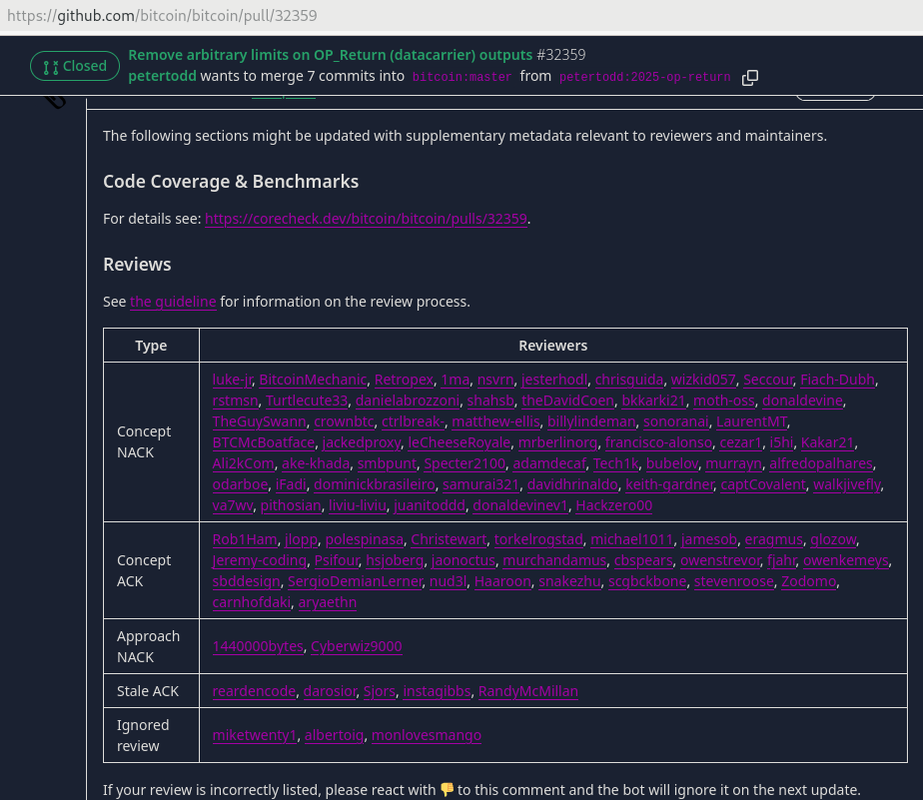Open reviewer walkjivefly's link

pyautogui.click(x=847, y=485)
